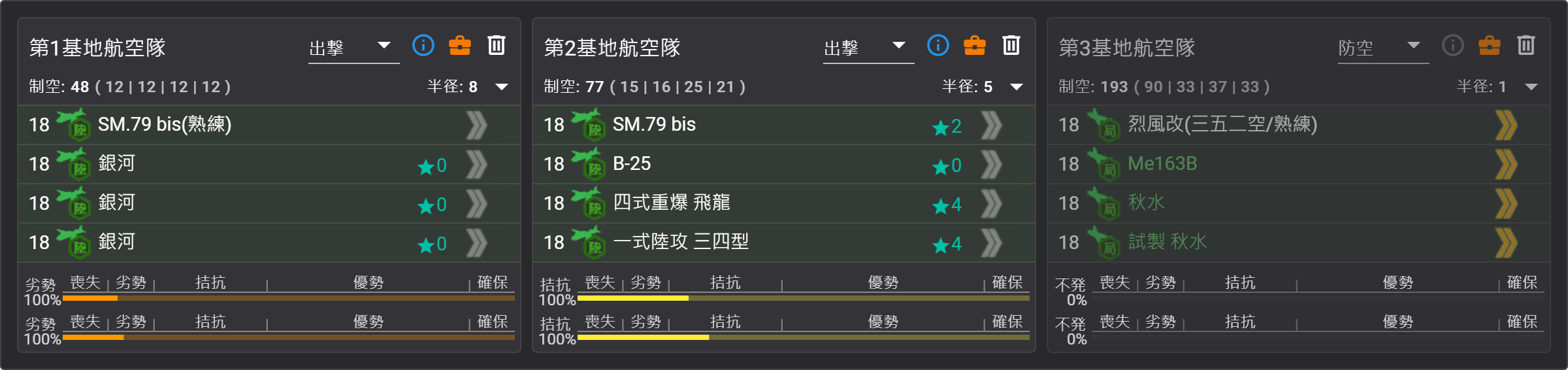Click first air state bar in 第2基地航空隊
The height and width of the screenshot is (370, 1568).
click(x=804, y=298)
